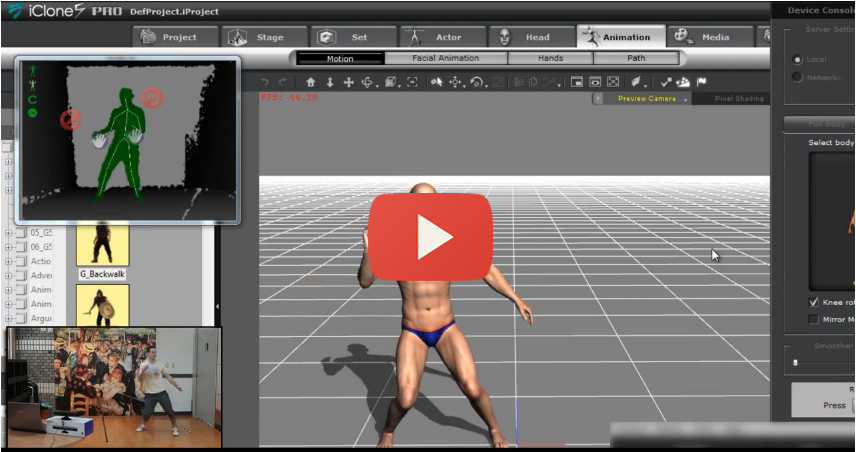Enable the Knee rotation checkbox
Screen dimensions: 856x452
813,302
